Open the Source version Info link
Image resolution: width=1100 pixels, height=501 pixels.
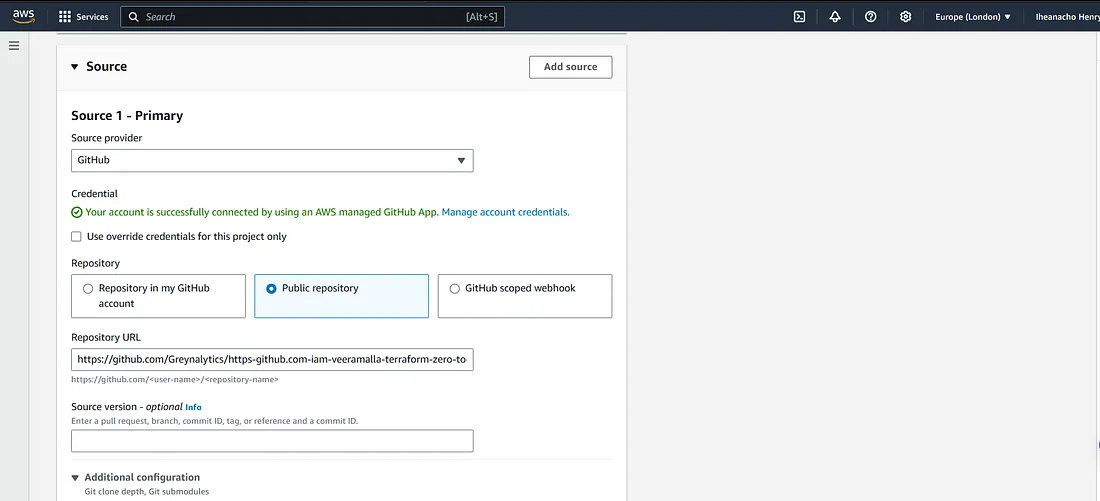(193, 407)
